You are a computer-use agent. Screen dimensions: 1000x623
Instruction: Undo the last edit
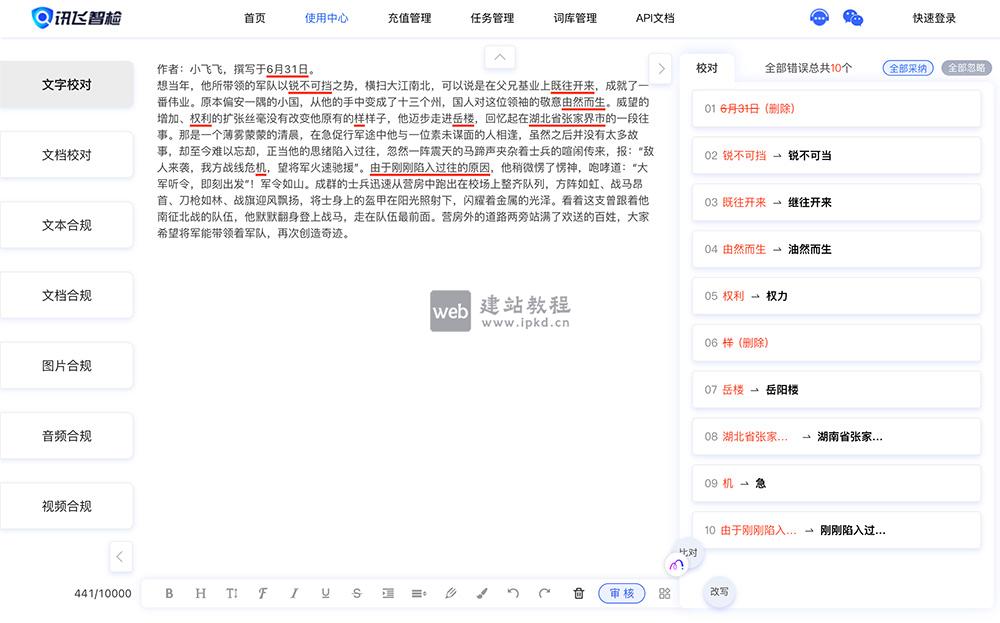pos(513,593)
